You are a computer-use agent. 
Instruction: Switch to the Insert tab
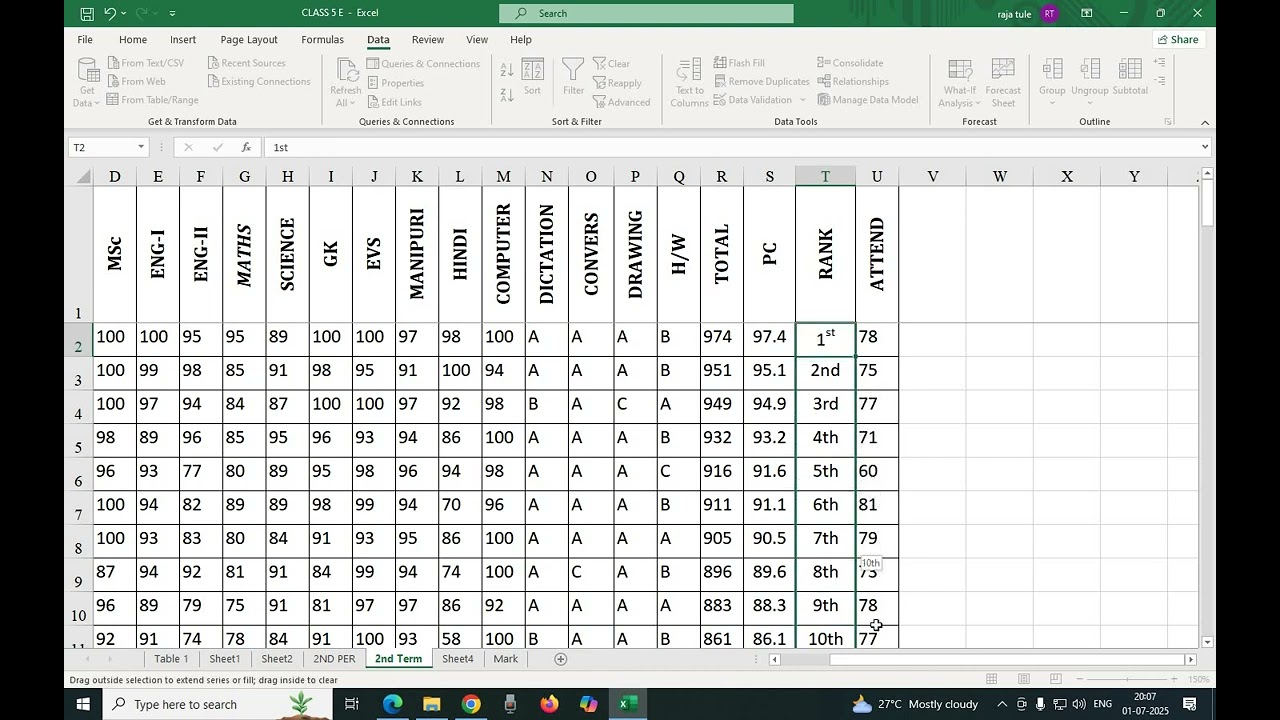pyautogui.click(x=183, y=39)
